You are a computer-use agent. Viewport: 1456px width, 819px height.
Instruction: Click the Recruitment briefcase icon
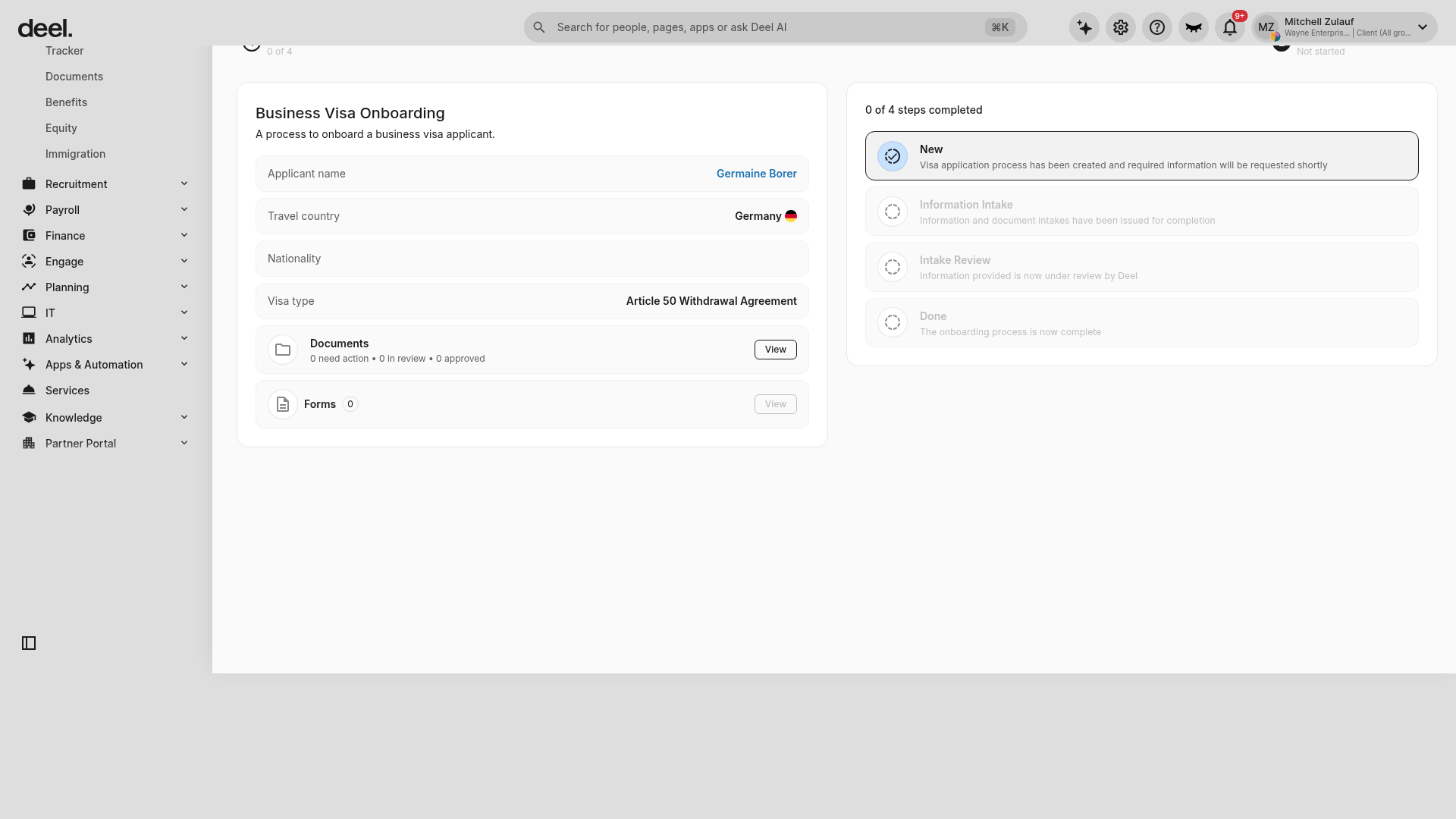(29, 184)
